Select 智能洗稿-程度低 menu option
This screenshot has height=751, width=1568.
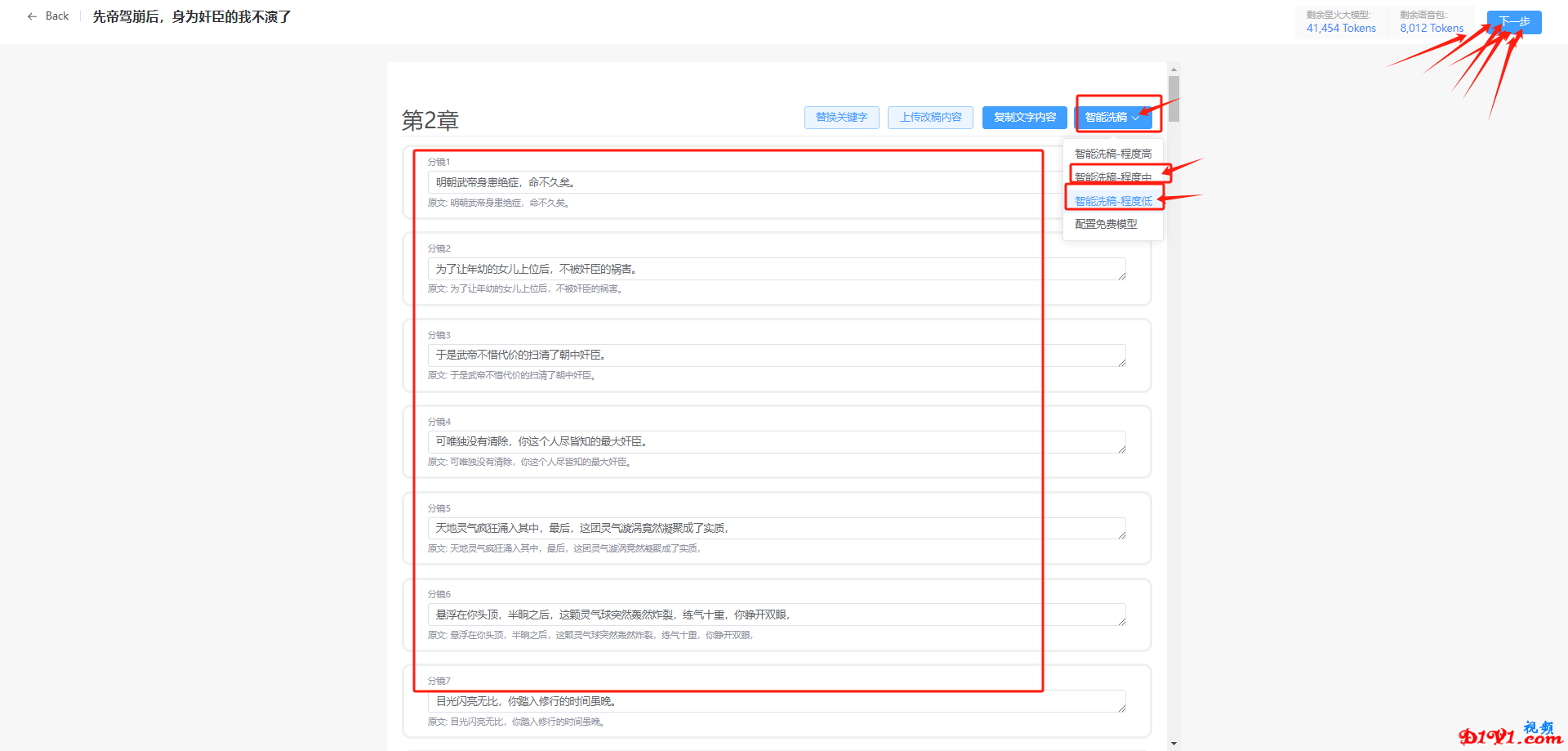(1113, 201)
